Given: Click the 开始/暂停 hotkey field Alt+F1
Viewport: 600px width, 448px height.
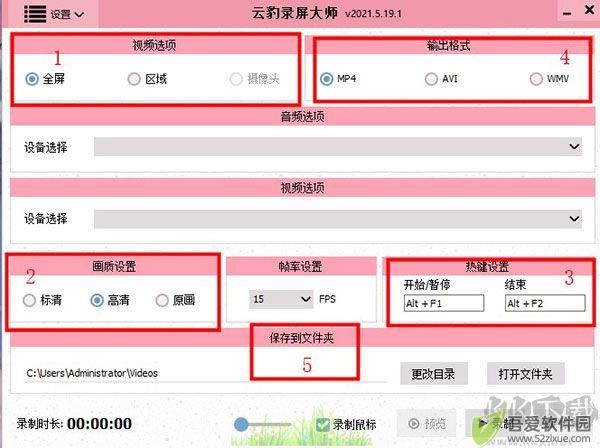Looking at the screenshot, I should click(x=444, y=303).
